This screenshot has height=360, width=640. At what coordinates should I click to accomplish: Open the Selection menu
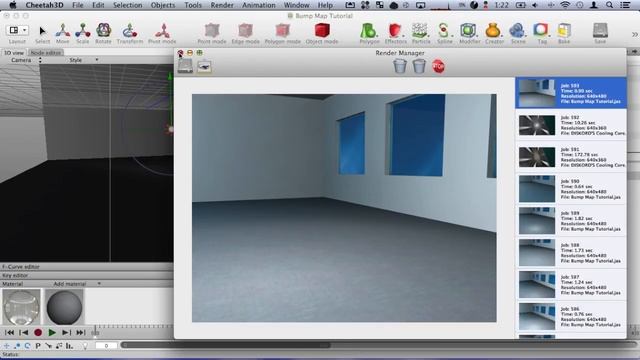click(x=127, y=5)
